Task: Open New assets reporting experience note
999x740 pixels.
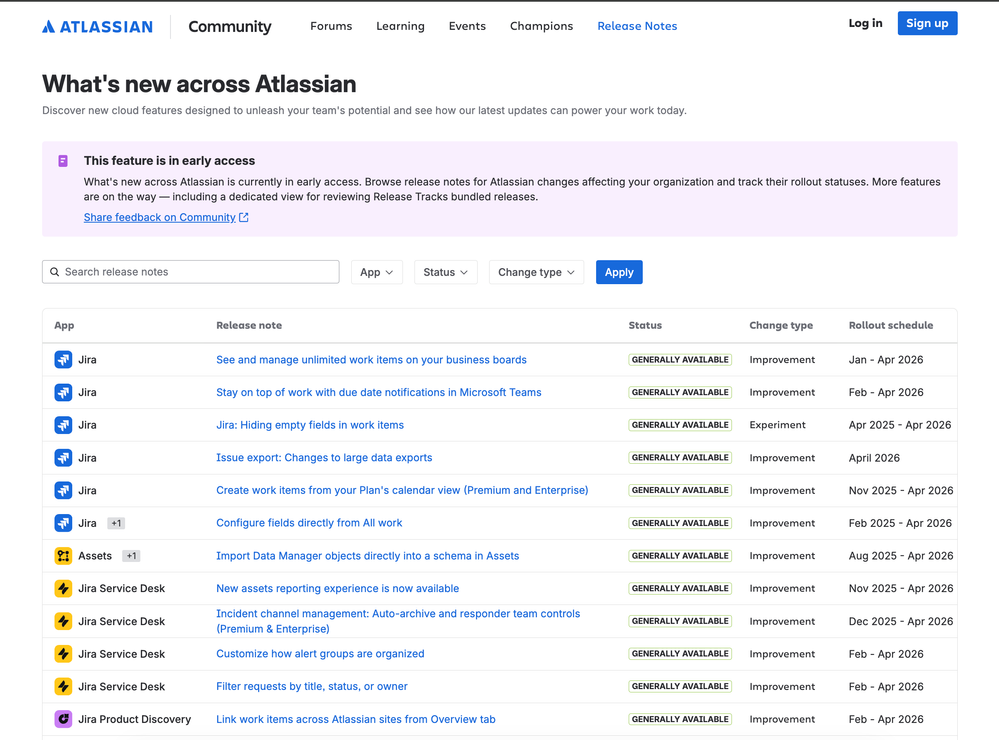Action: pos(337,588)
